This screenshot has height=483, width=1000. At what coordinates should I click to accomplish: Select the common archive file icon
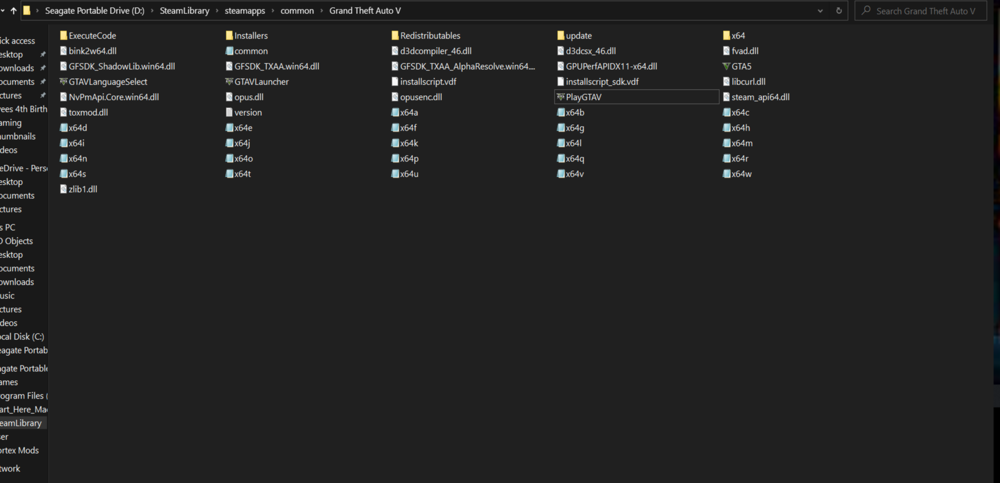(x=229, y=51)
